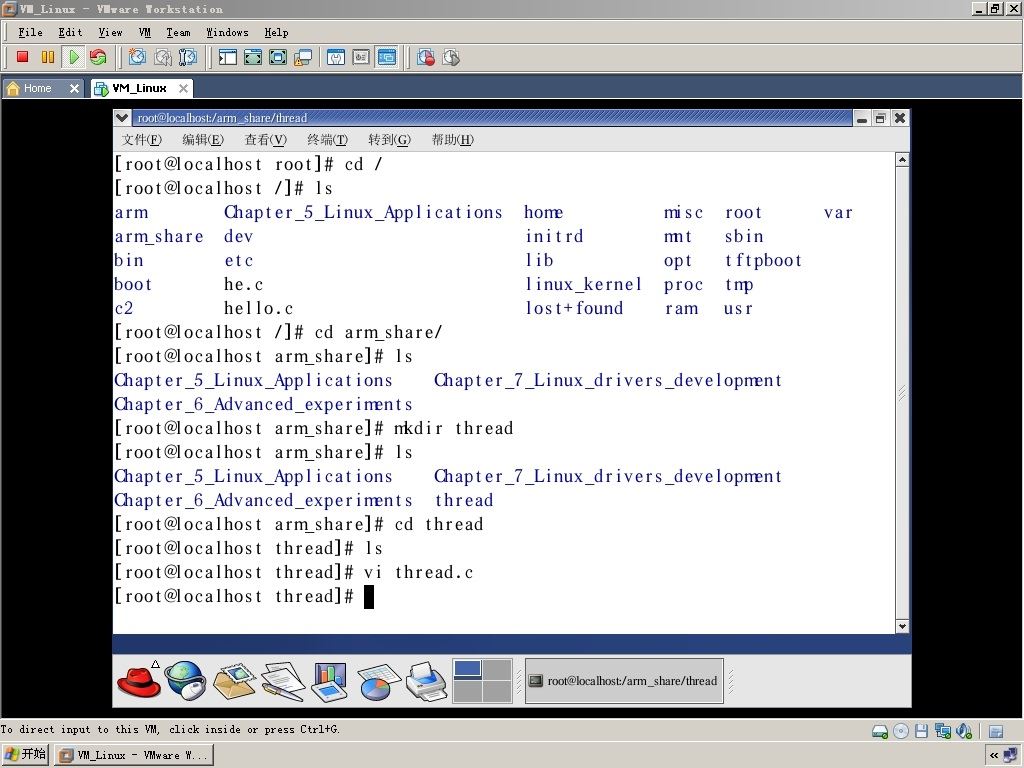This screenshot has height=768, width=1024.
Task: Launch the word processor pen-and-paper icon
Action: 282,681
